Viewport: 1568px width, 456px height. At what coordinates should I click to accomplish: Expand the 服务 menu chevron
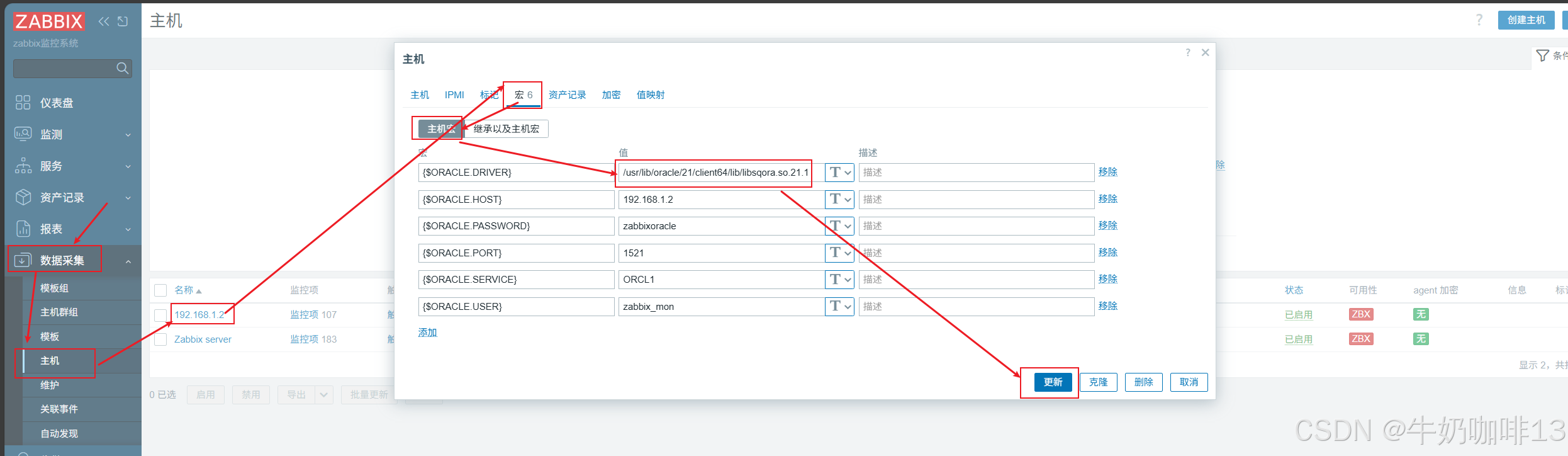pyautogui.click(x=128, y=166)
